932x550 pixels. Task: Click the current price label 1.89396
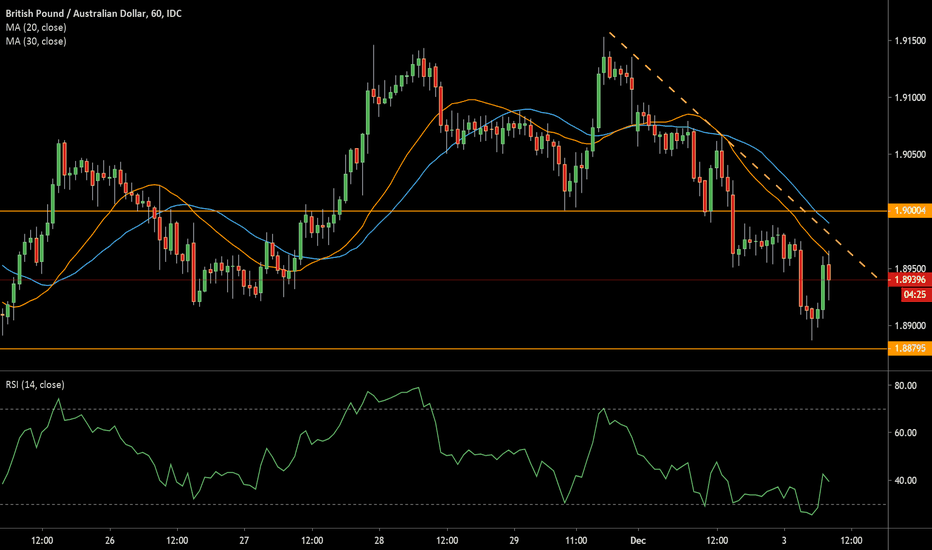910,279
